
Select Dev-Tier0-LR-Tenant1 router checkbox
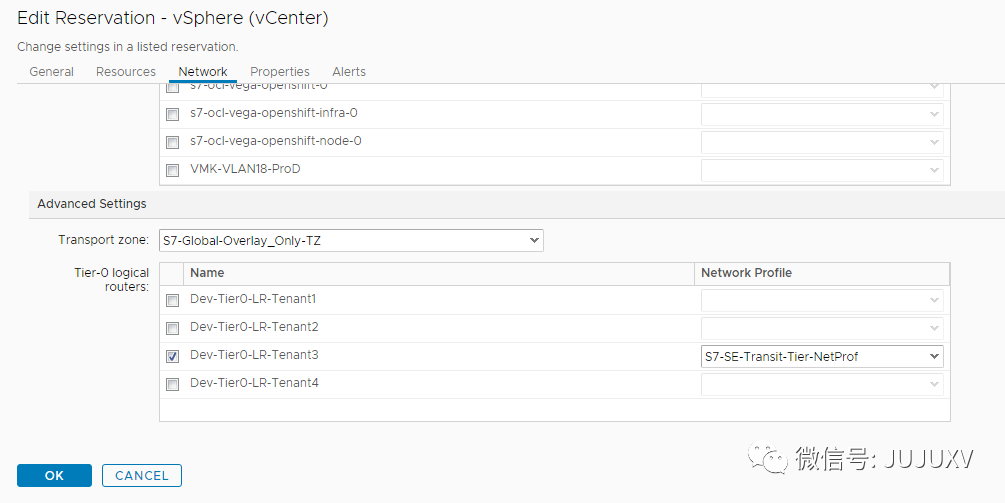172,301
